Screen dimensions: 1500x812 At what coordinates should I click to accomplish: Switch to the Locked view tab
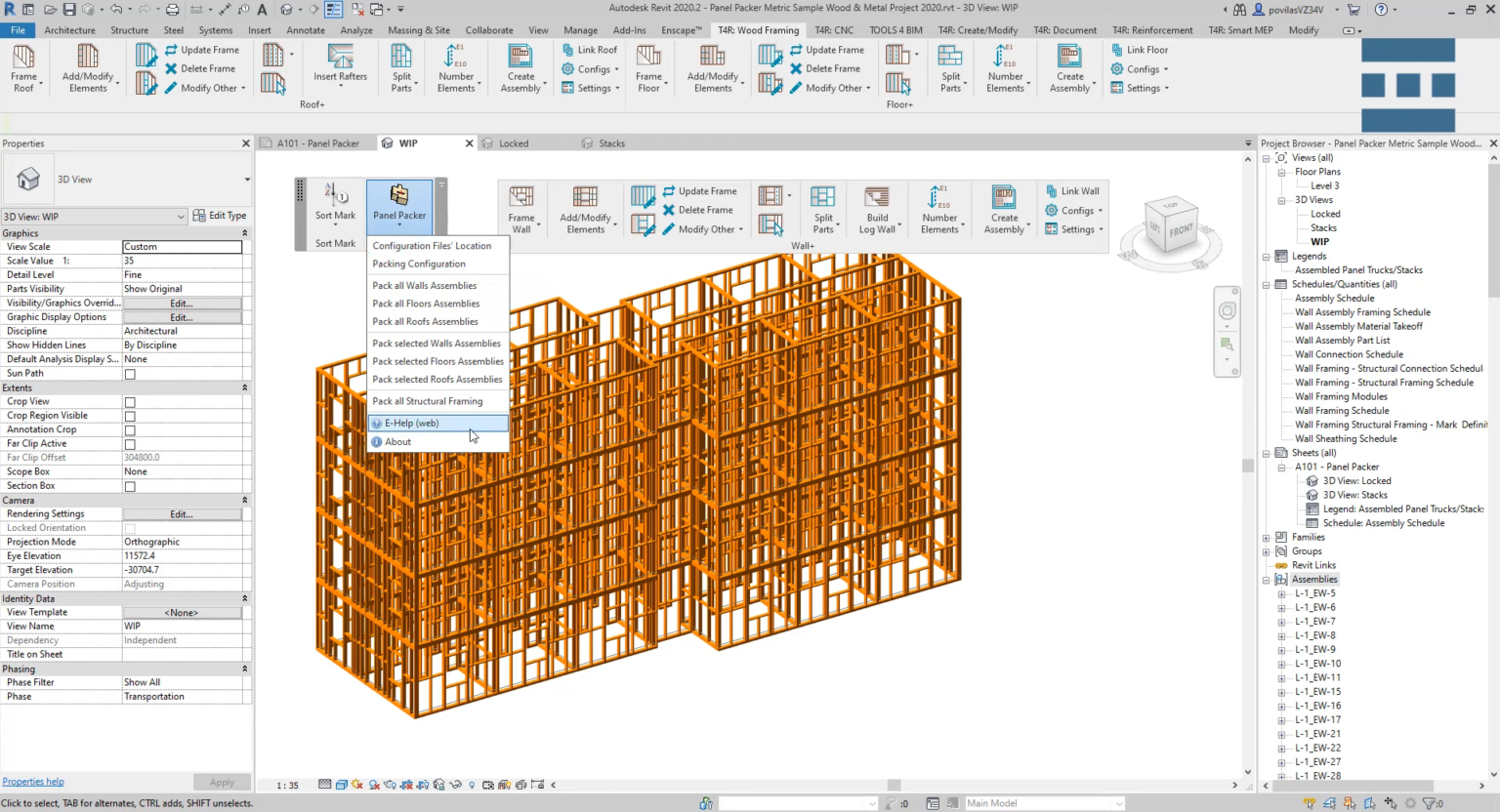point(513,143)
